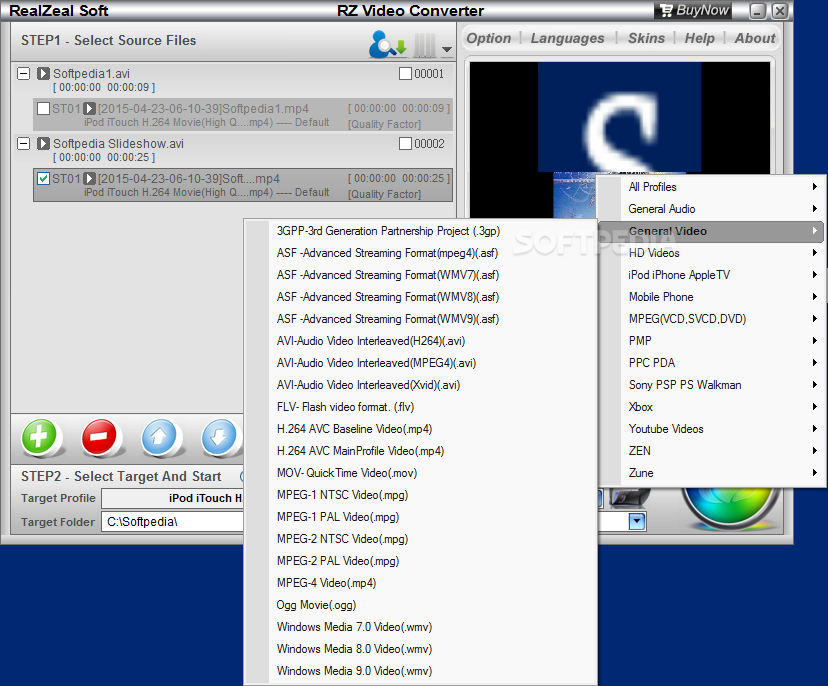Image resolution: width=828 pixels, height=686 pixels.
Task: Choose MPEG-4 Video(.mp4)
Action: [x=421, y=584]
